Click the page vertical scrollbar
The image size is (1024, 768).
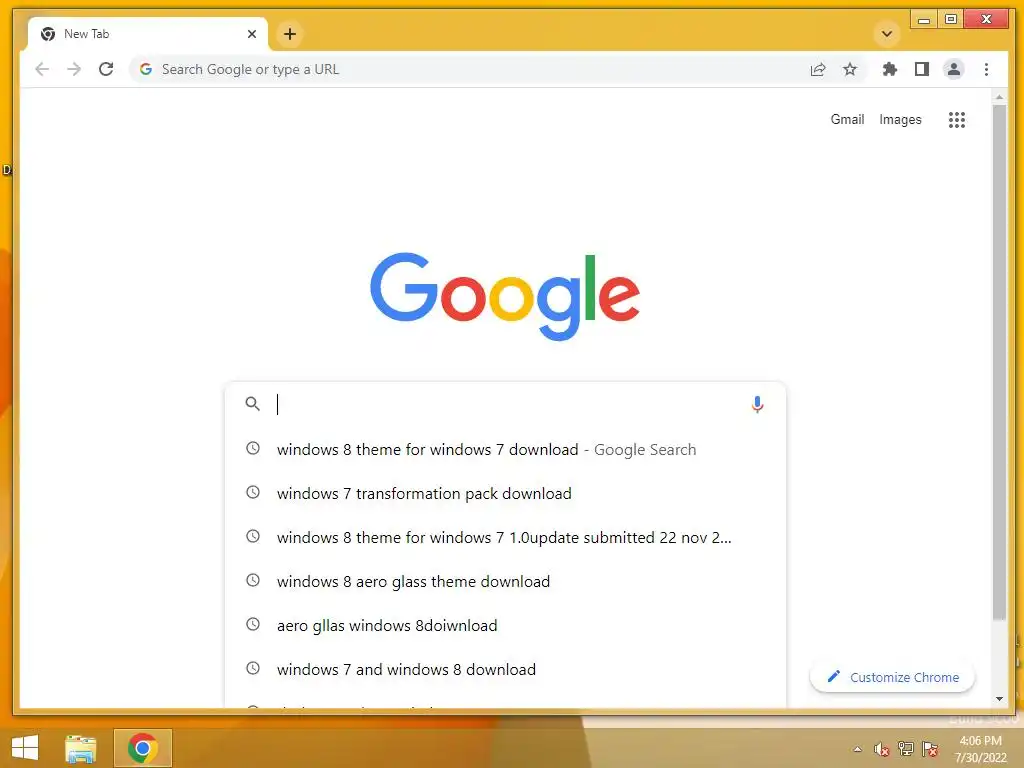[x=999, y=362]
